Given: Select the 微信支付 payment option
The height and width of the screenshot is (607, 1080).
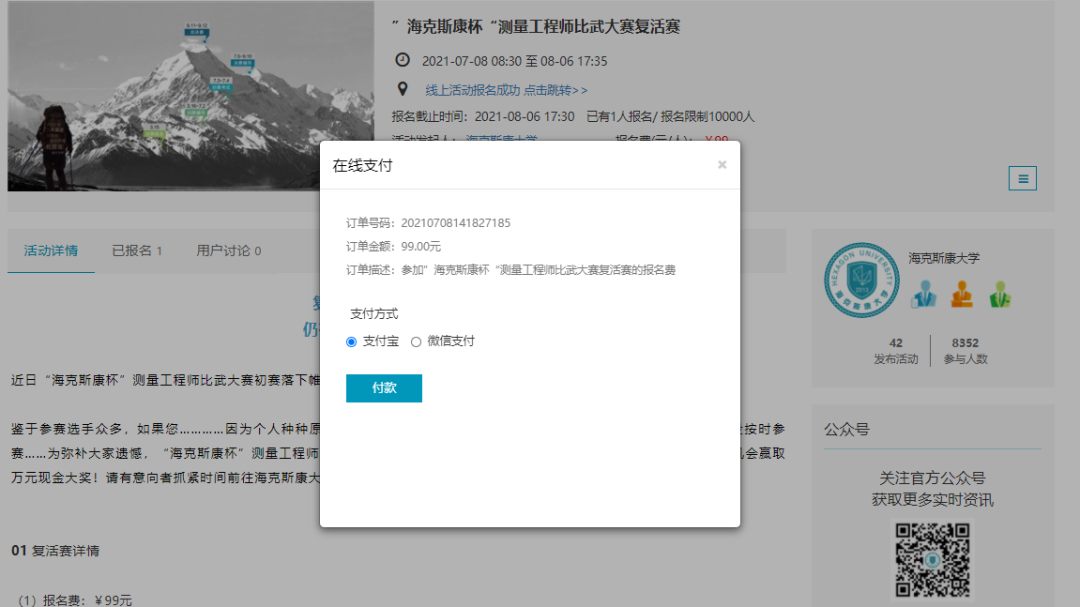Looking at the screenshot, I should point(415,340).
